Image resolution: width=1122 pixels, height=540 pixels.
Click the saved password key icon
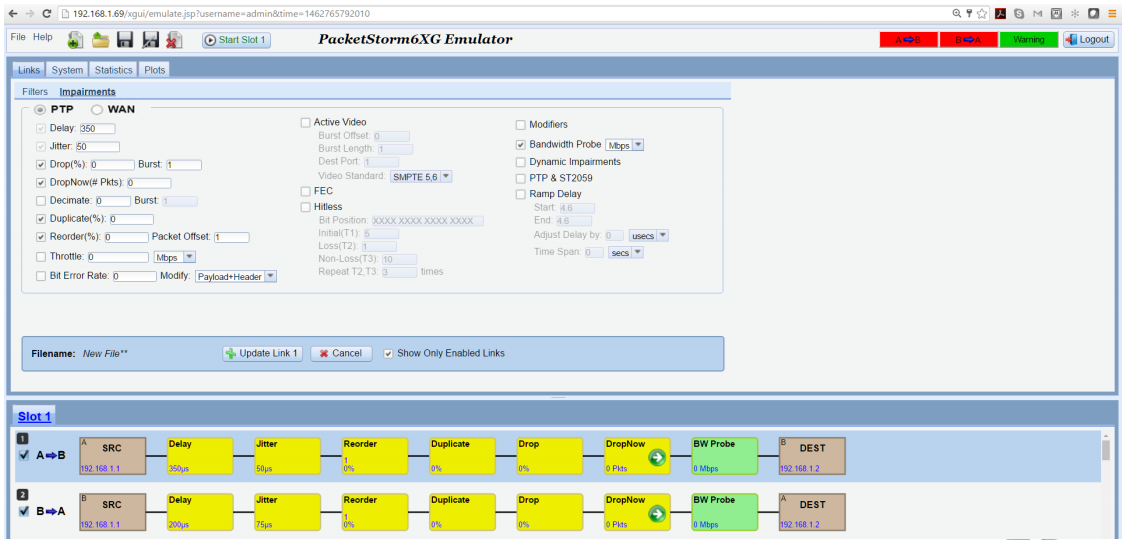coord(970,14)
